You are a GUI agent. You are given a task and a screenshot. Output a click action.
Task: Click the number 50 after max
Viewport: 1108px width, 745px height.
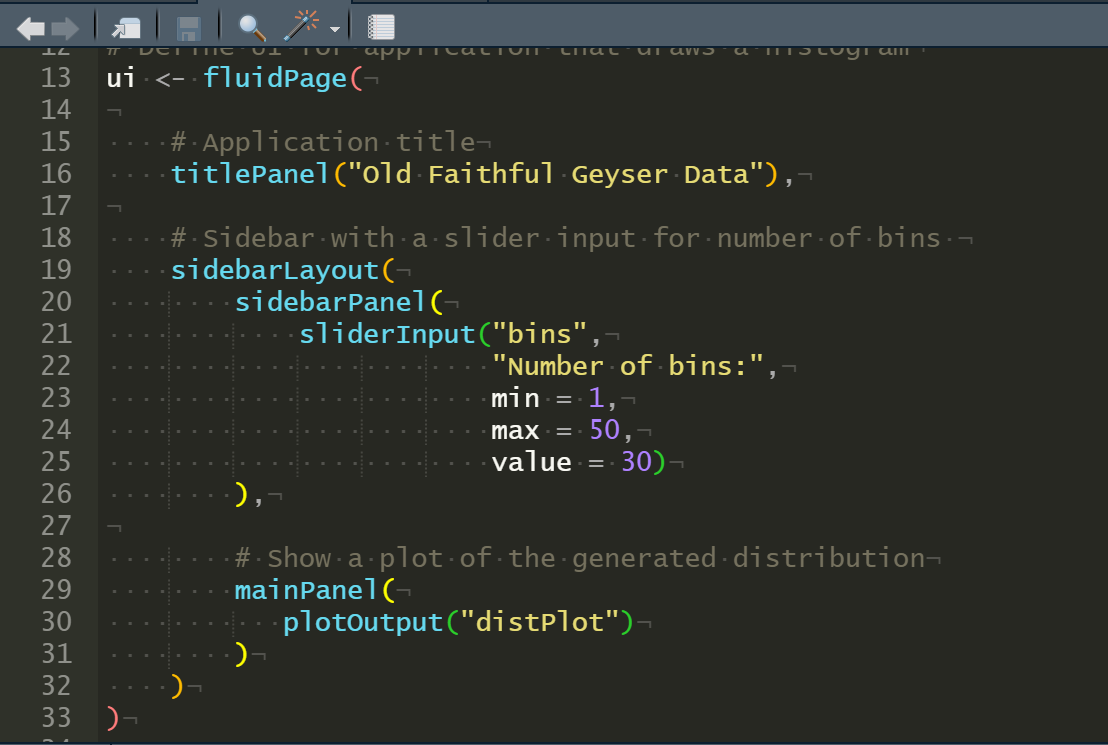point(604,430)
